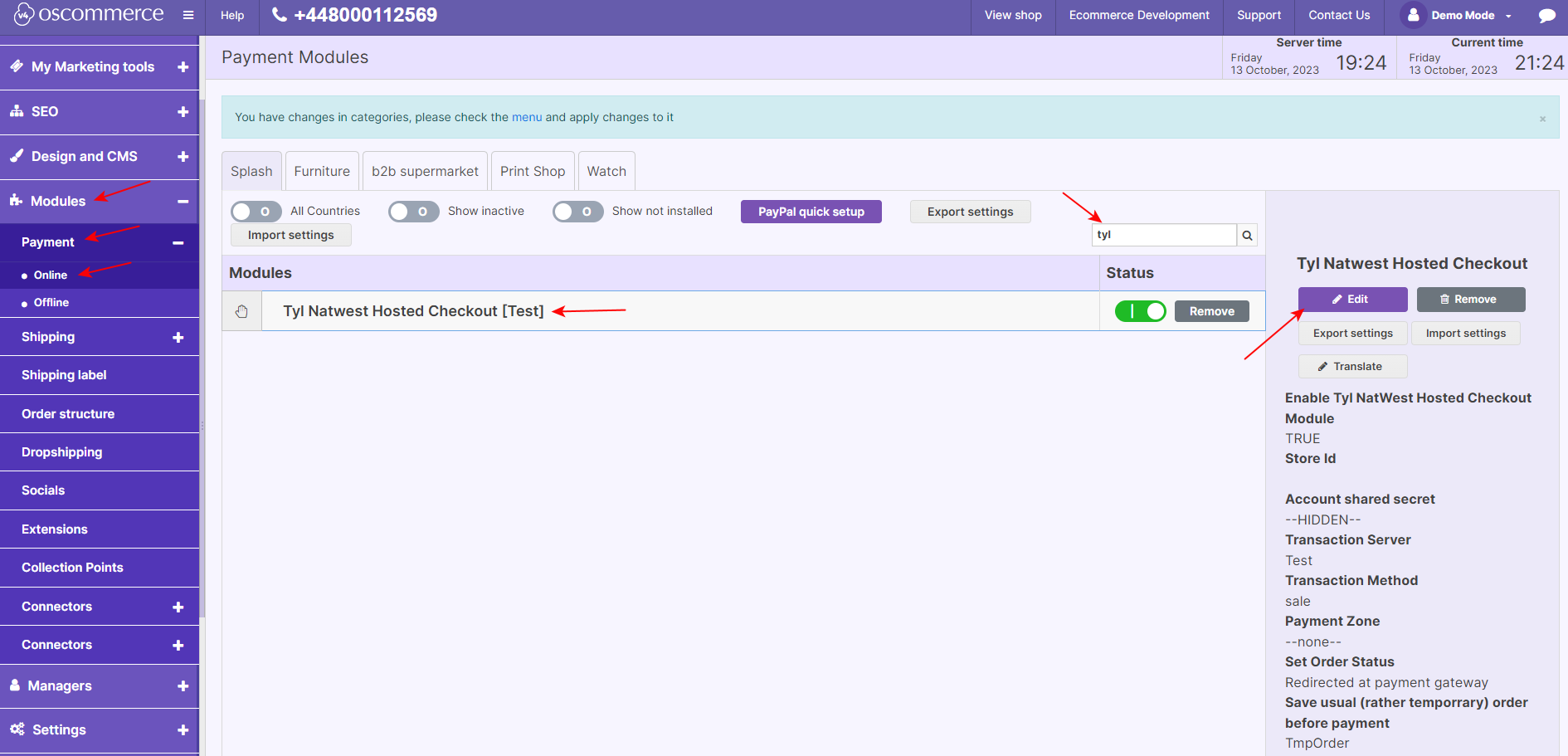Click PayPal quick setup button
This screenshot has width=1568, height=756.
[x=811, y=212]
